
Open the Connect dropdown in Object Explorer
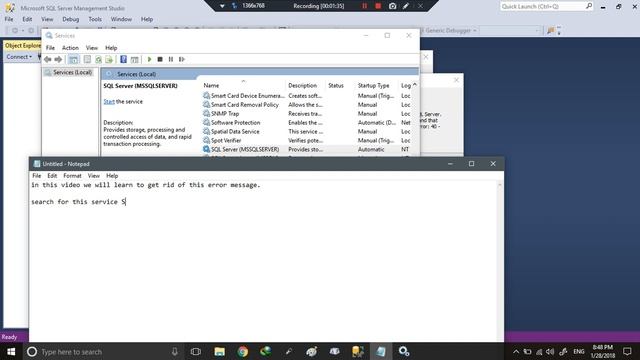19,57
